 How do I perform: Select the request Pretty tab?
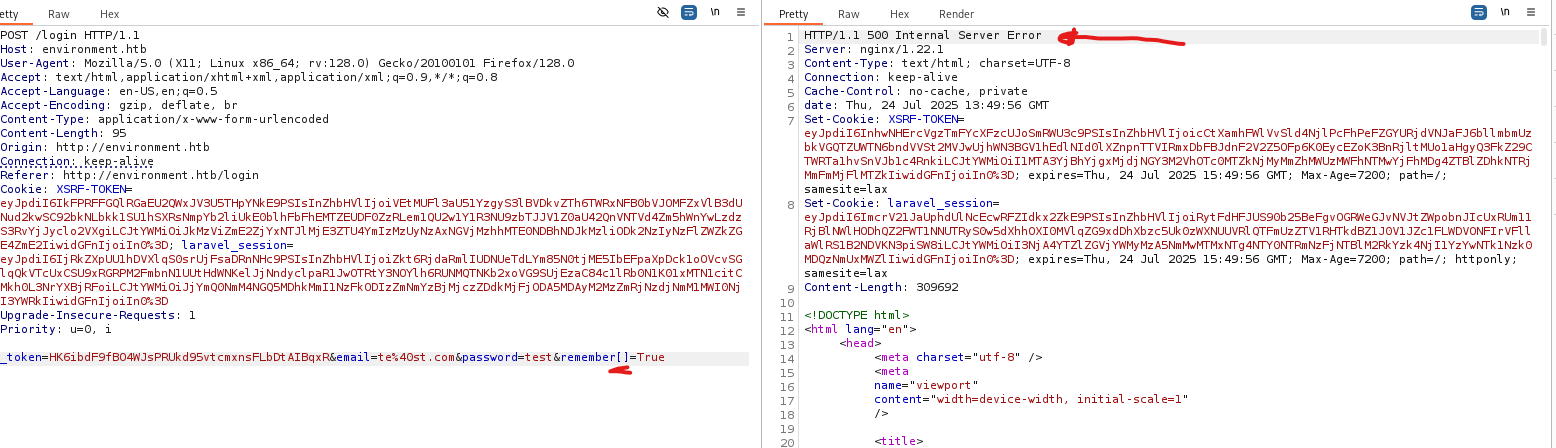pos(10,14)
